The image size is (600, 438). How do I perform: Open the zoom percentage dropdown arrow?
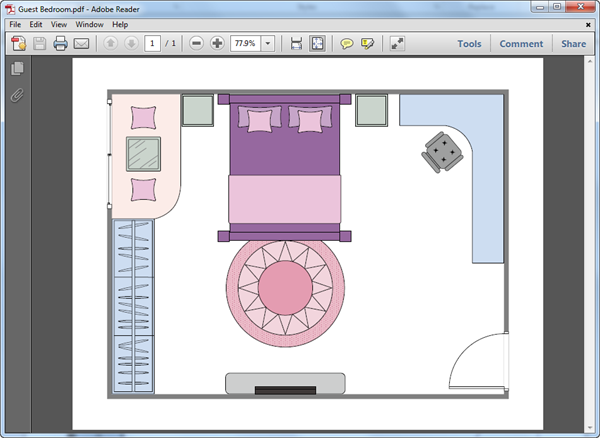268,44
